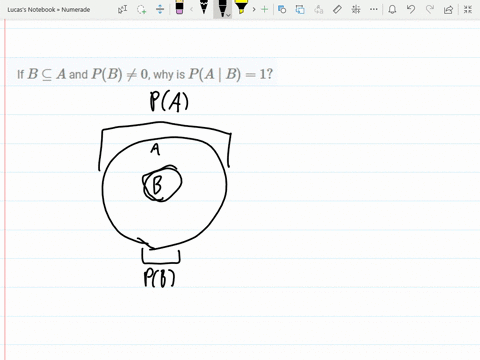Image resolution: width=480 pixels, height=360 pixels.
Task: Click the Ink to Text icon
Action: click(319, 9)
